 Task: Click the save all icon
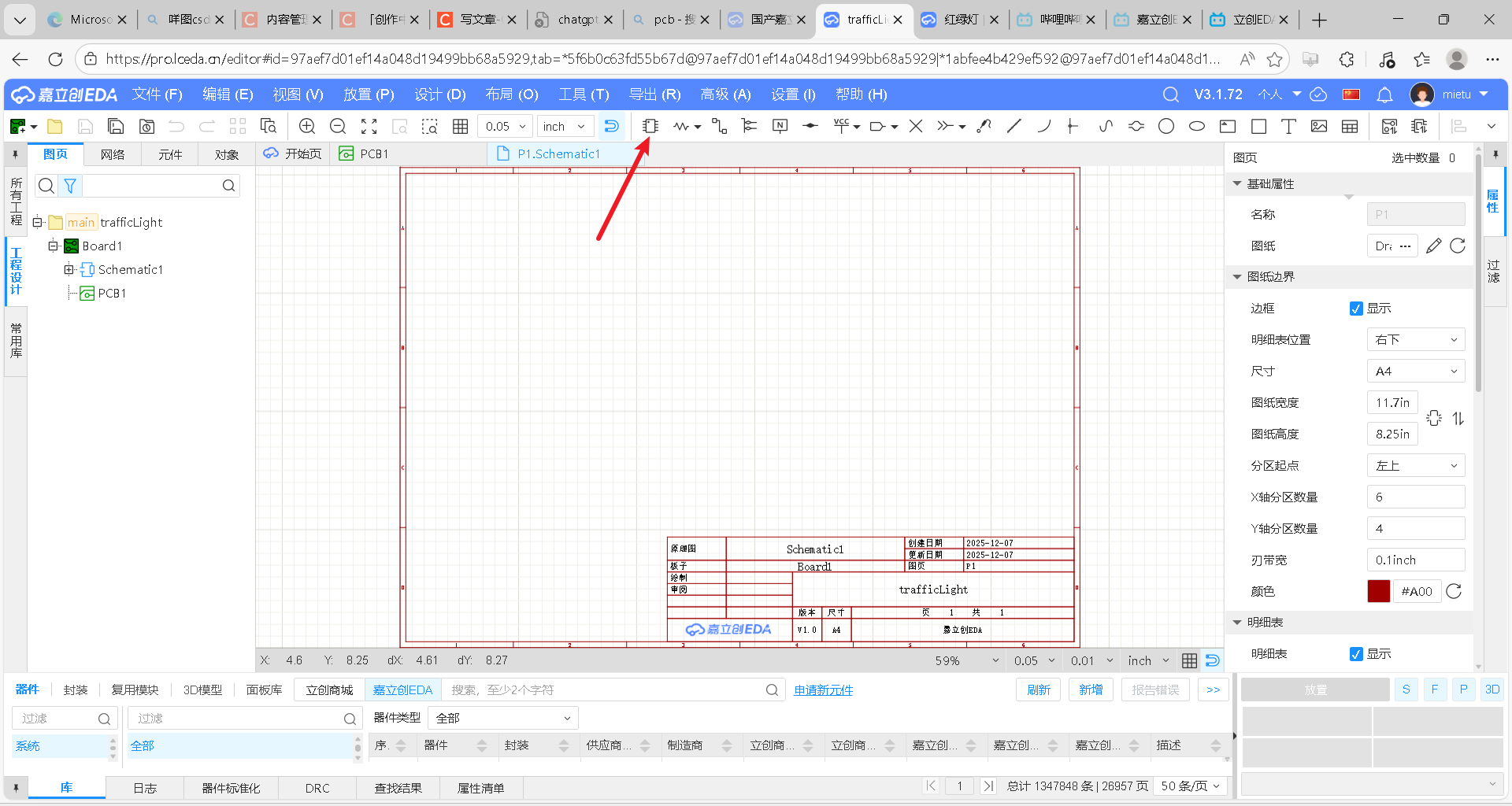[116, 126]
